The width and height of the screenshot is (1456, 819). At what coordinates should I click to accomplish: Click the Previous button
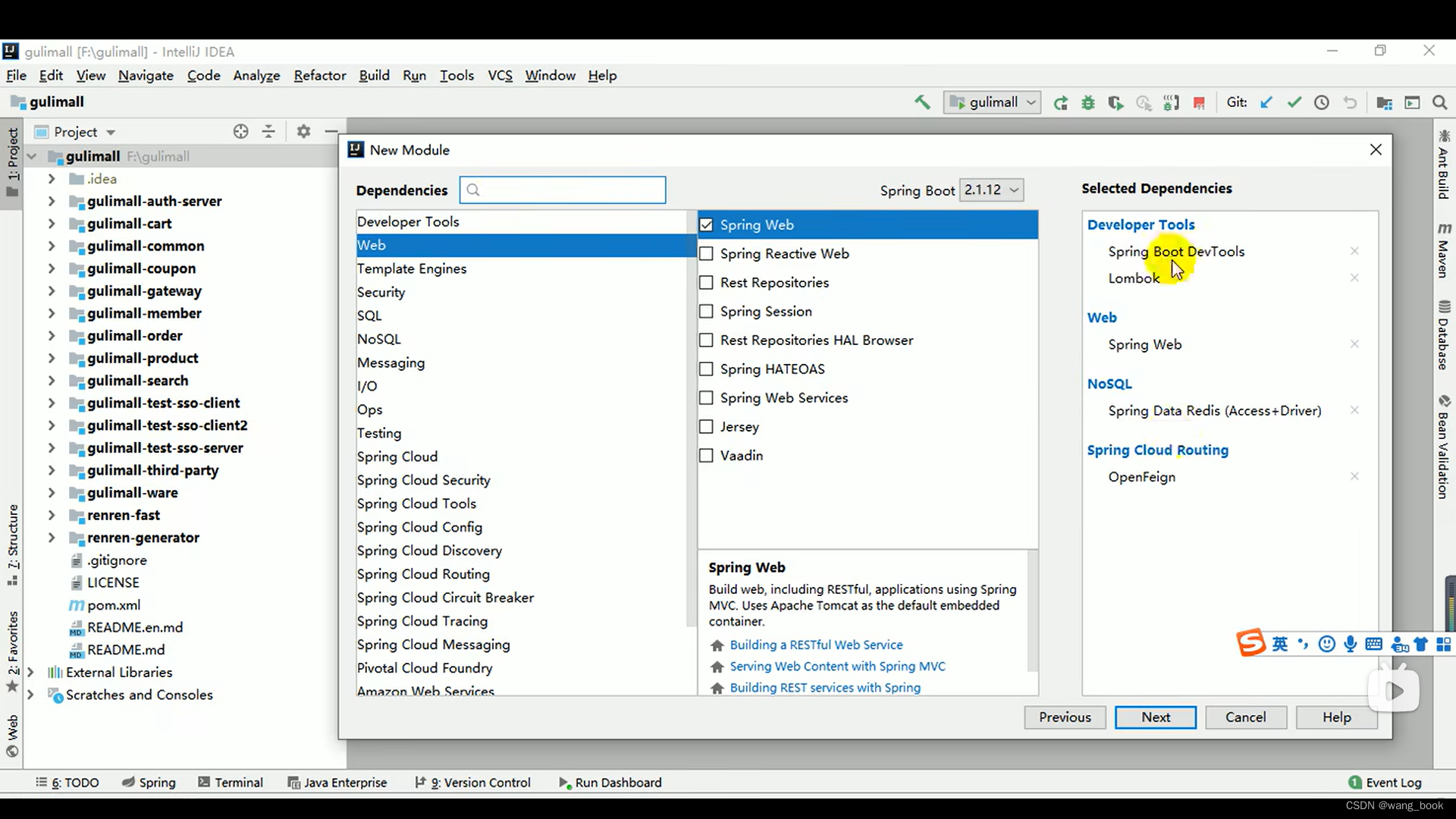coord(1065,717)
